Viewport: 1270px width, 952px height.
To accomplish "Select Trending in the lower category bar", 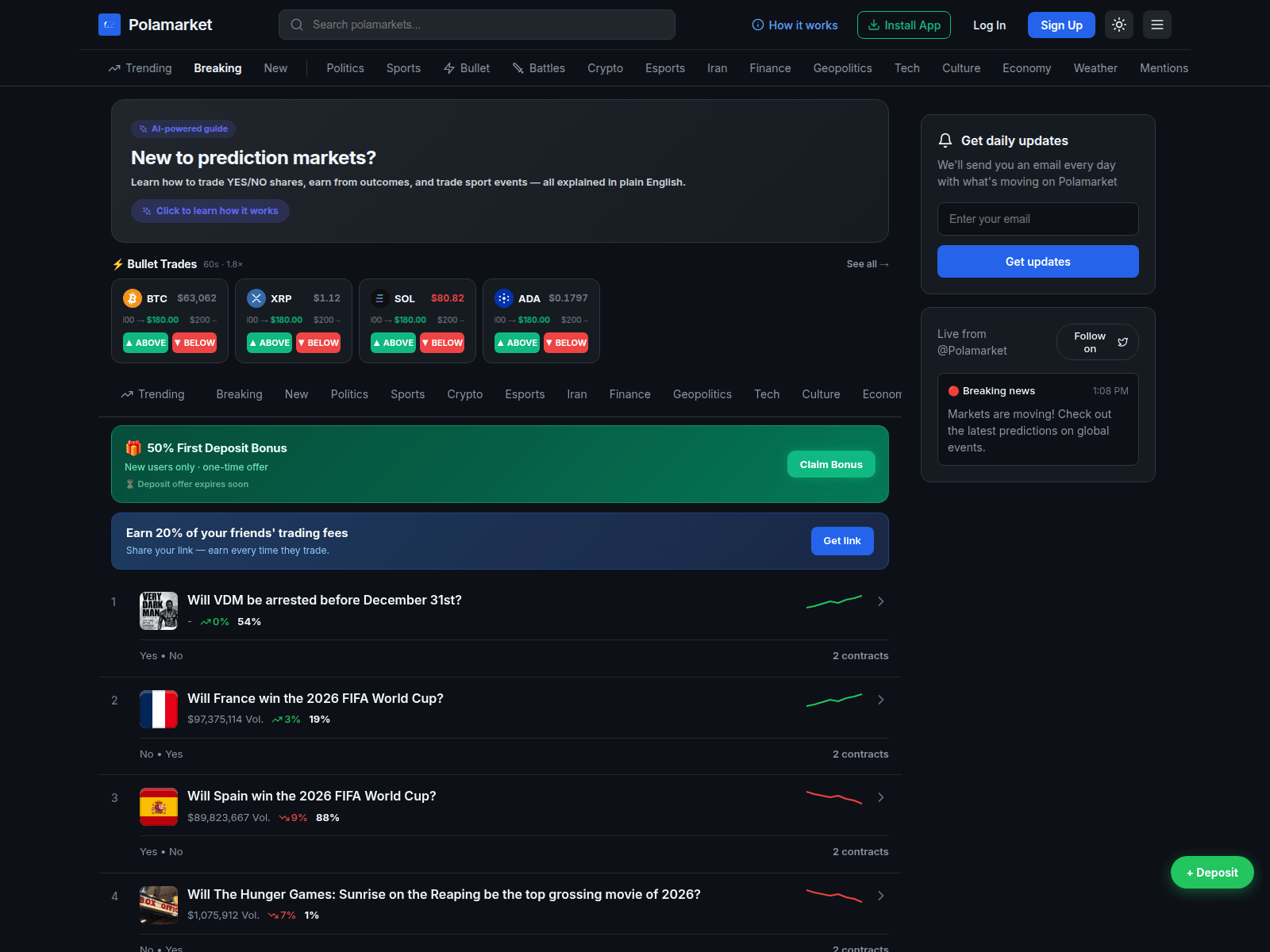I will point(152,394).
